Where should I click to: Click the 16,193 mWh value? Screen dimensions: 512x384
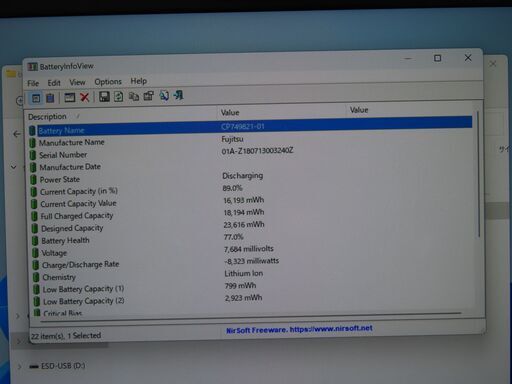click(x=244, y=200)
